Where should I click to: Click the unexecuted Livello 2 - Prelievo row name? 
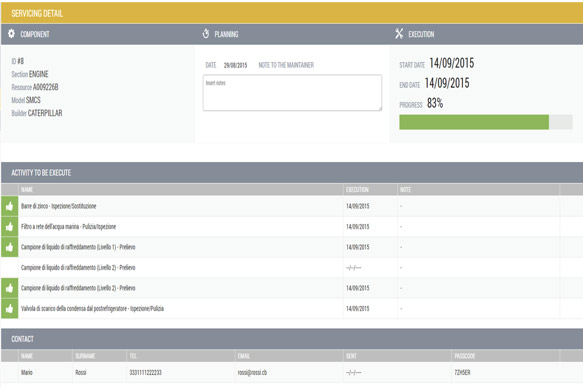[78, 268]
